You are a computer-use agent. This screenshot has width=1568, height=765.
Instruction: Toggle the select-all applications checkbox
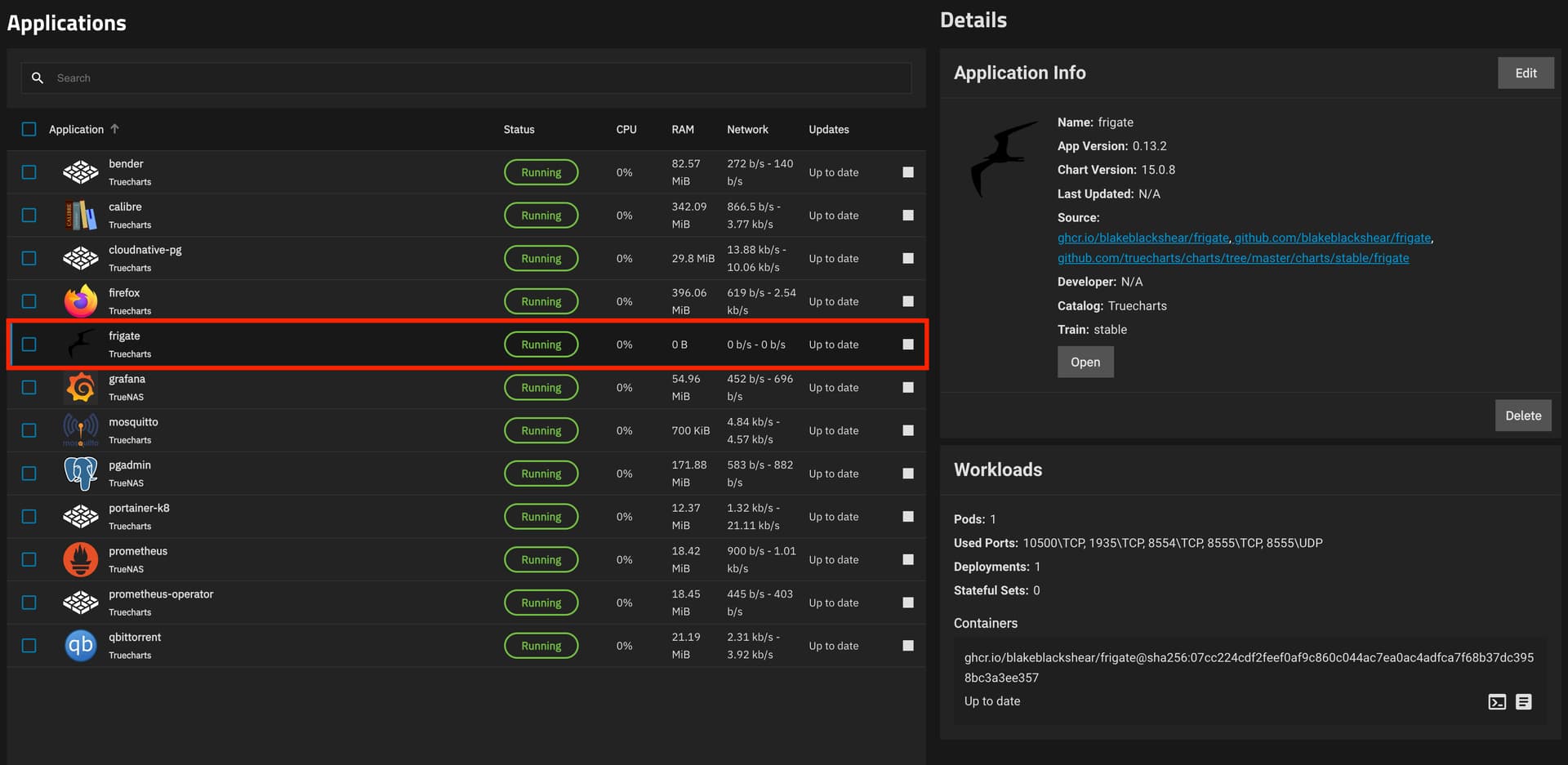[x=29, y=129]
